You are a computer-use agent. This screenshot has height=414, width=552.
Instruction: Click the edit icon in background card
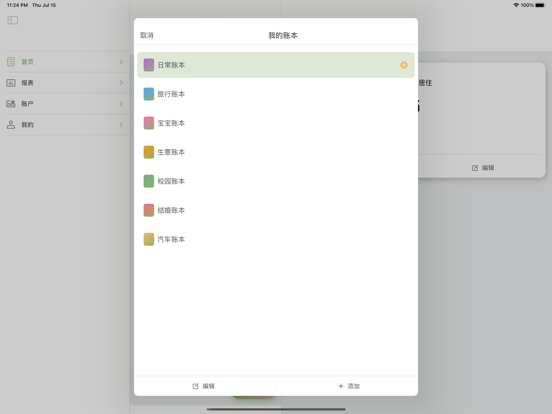pos(475,168)
